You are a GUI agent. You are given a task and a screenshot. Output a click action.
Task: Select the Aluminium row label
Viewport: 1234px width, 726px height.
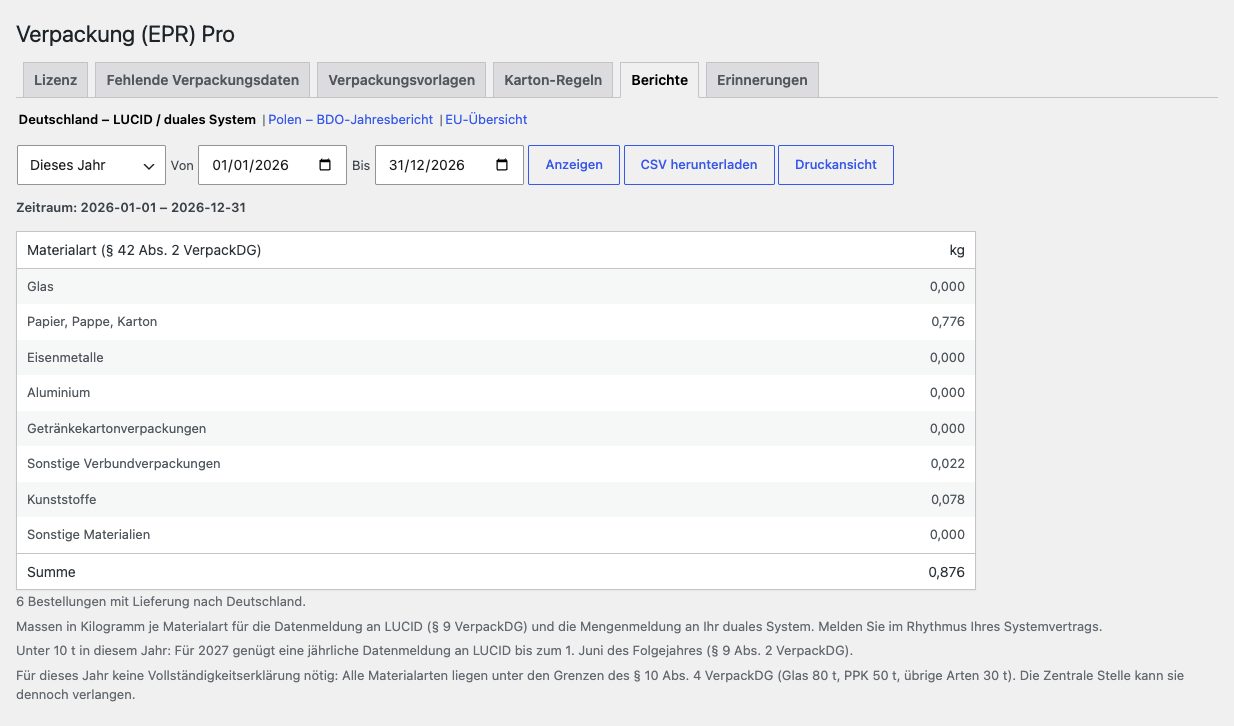(59, 393)
